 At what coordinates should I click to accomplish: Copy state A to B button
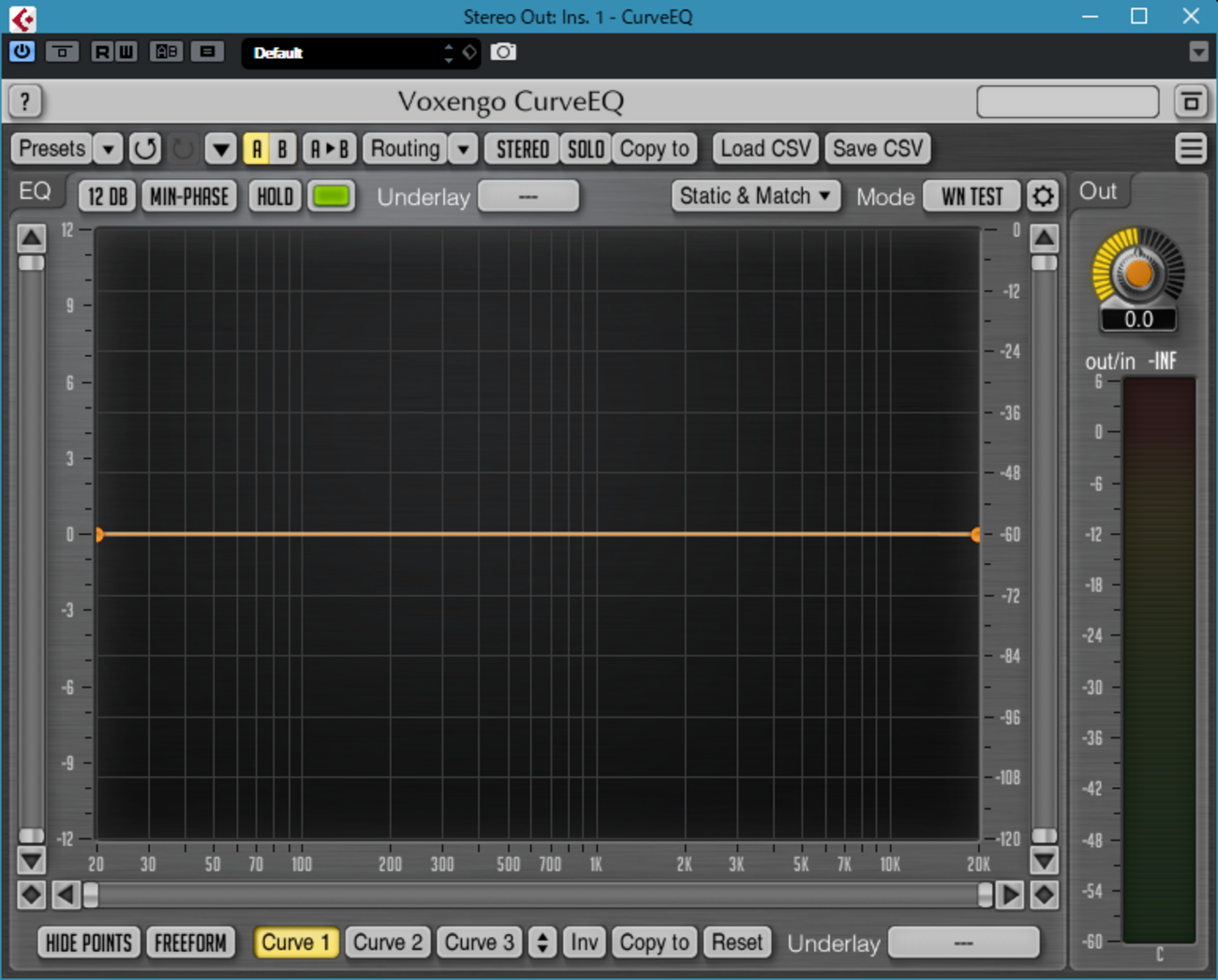[329, 149]
